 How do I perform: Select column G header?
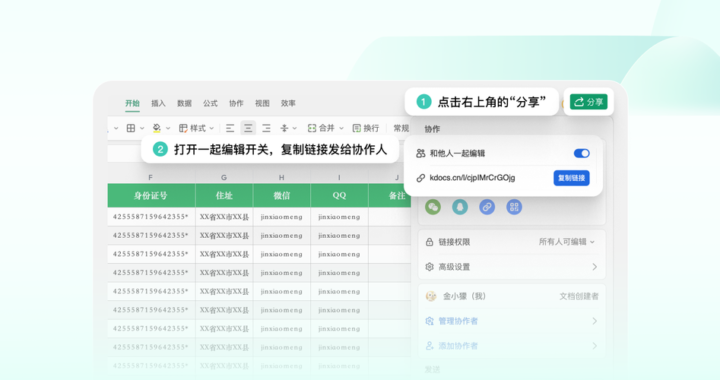click(224, 177)
